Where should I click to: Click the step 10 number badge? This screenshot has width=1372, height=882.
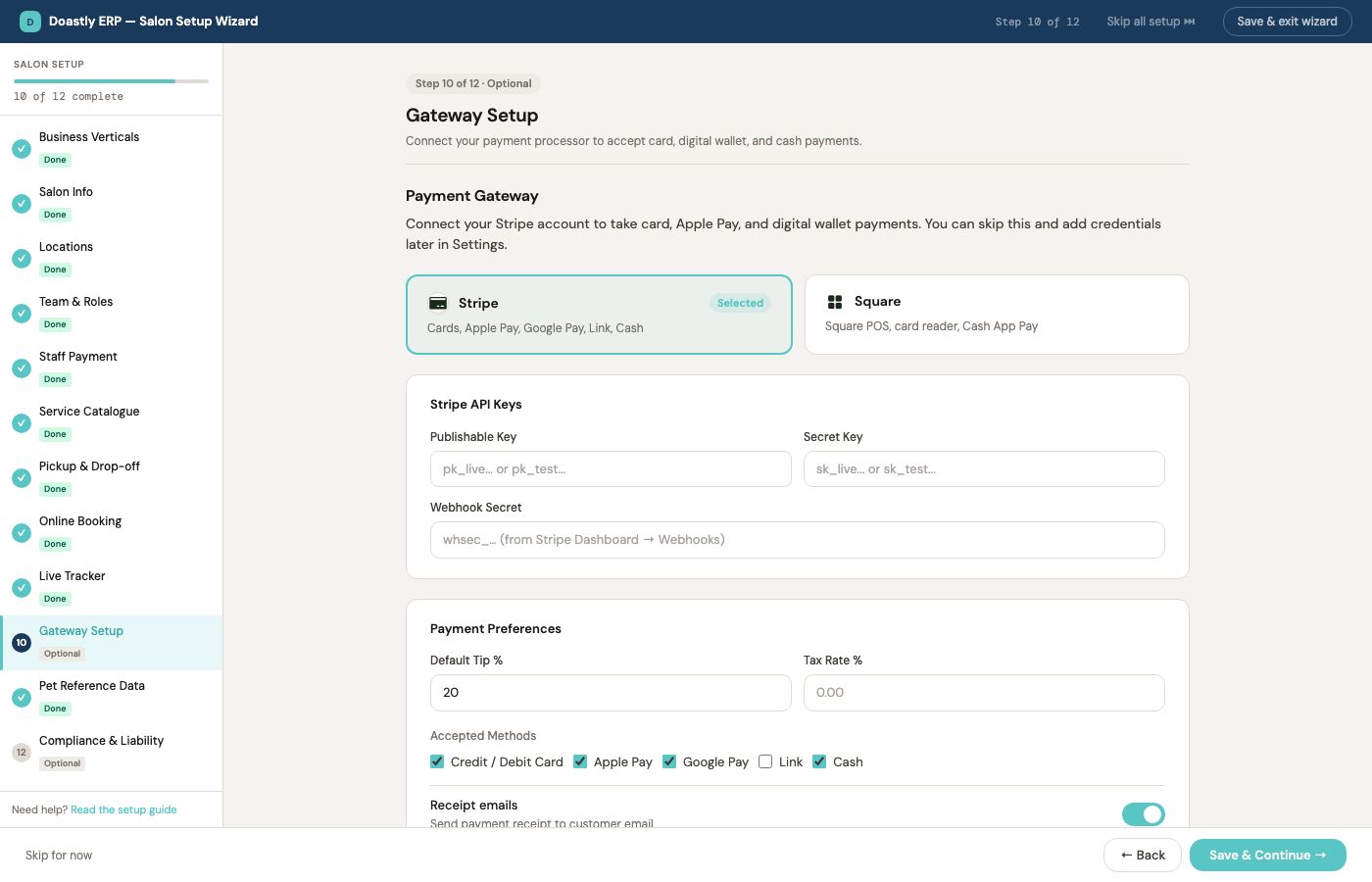(x=22, y=643)
